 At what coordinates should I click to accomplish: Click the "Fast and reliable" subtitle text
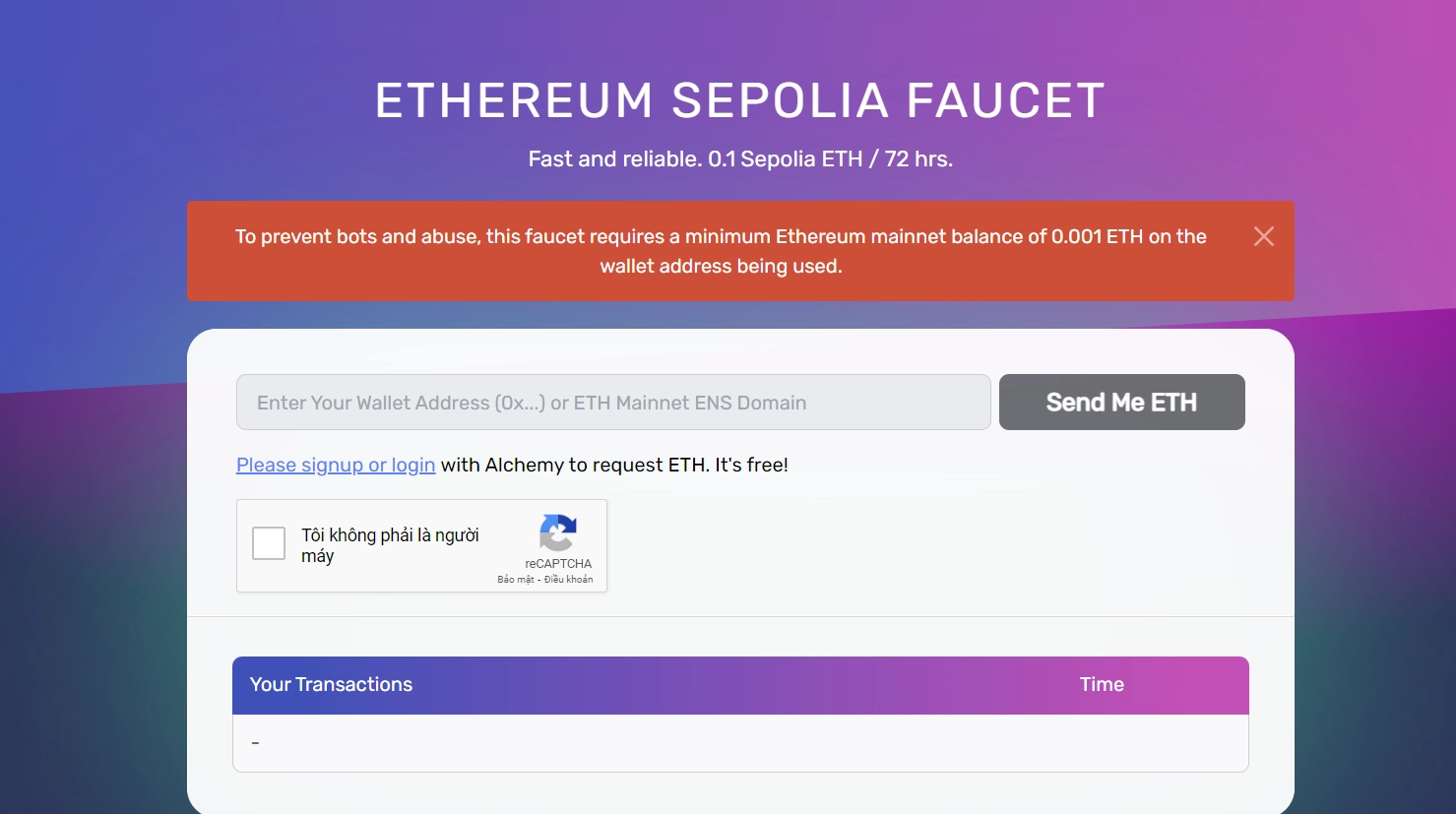[x=740, y=157]
